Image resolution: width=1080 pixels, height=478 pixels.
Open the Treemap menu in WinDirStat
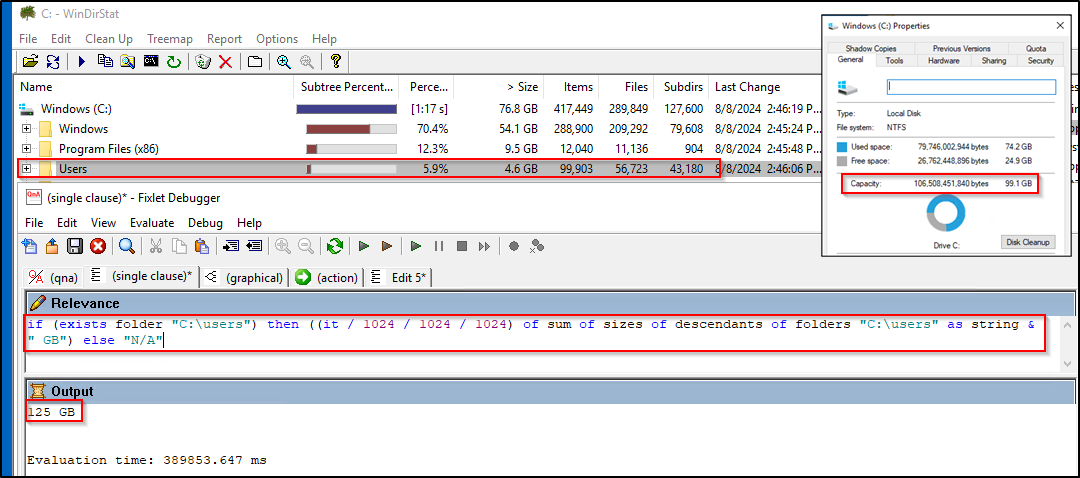tap(169, 39)
